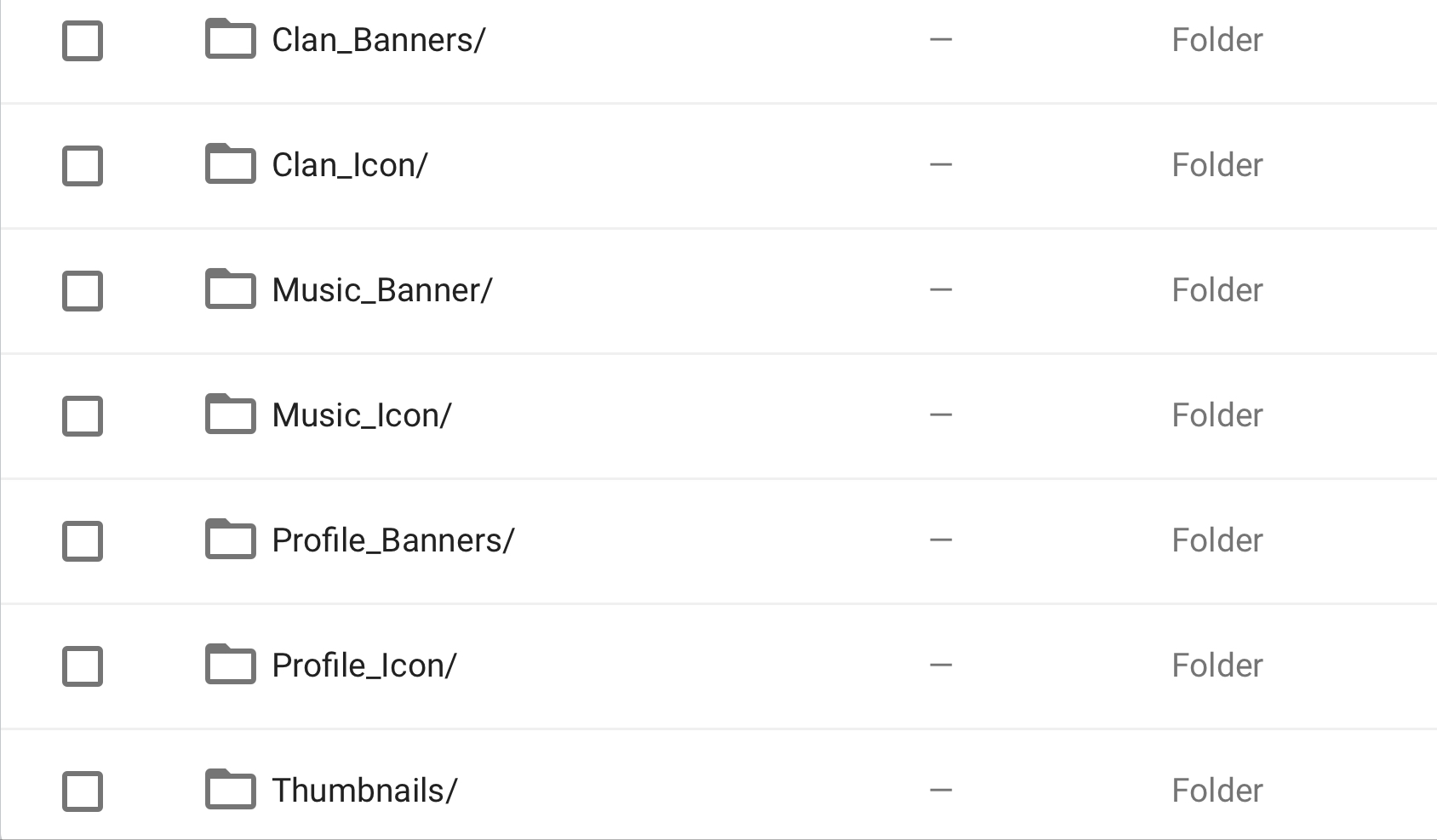Go into the Clan_Icon/ folder
Image resolution: width=1437 pixels, height=840 pixels.
click(349, 165)
